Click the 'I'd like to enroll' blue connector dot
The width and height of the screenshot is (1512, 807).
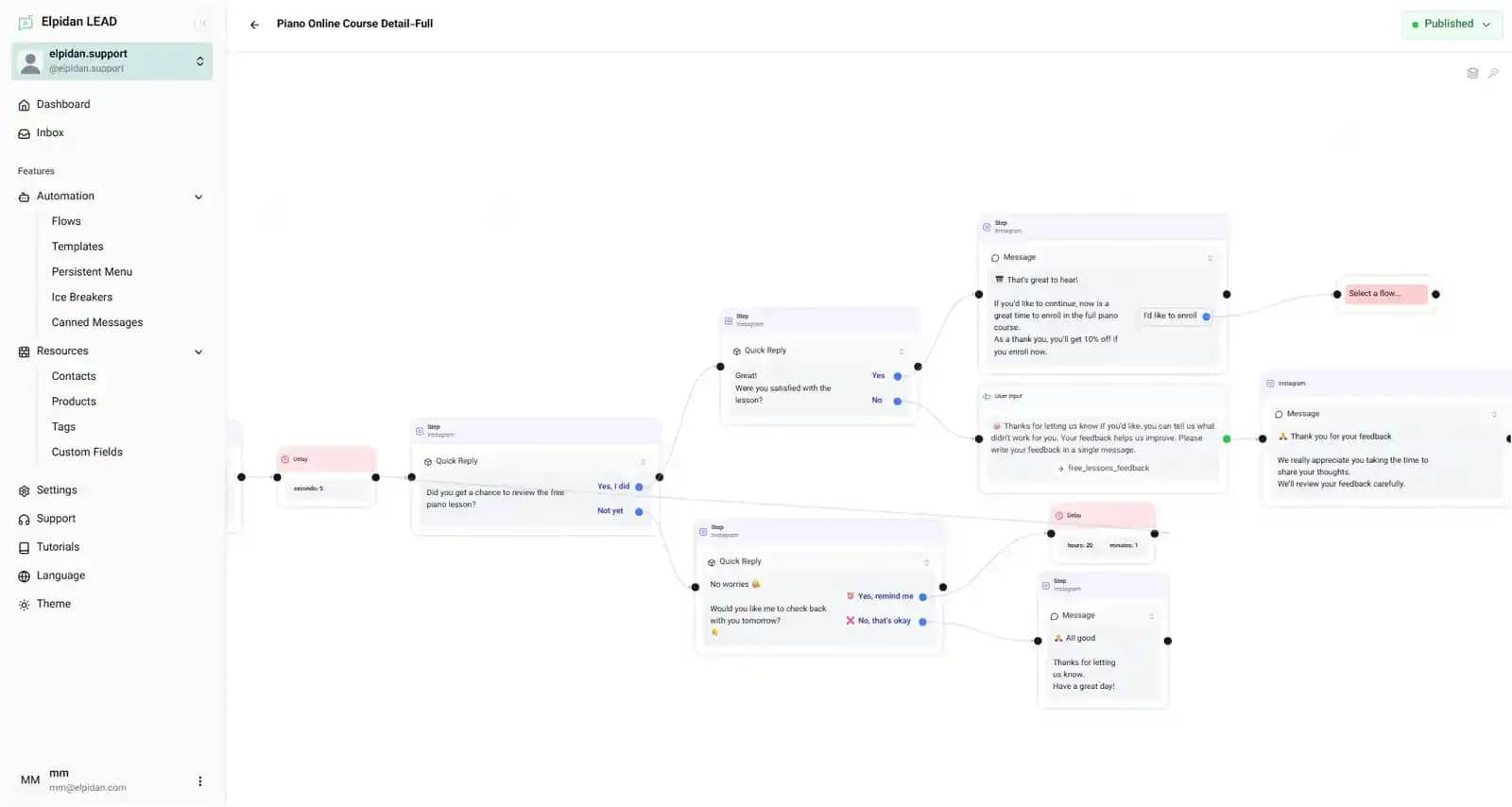(1206, 317)
